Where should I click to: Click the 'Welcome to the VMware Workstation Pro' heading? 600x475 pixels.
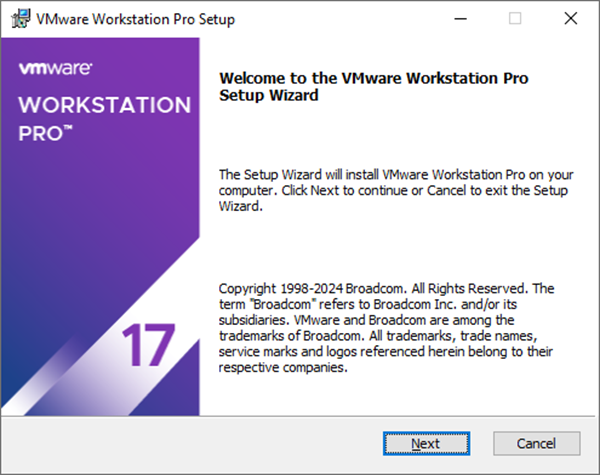pos(372,78)
